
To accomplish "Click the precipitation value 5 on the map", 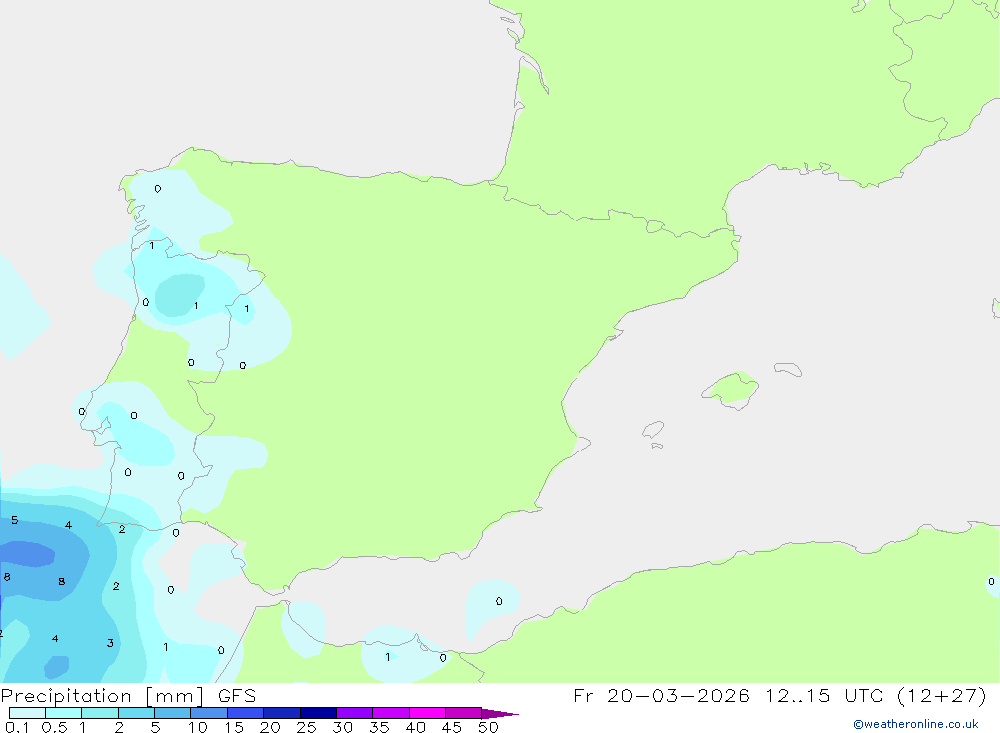I will click(x=15, y=520).
